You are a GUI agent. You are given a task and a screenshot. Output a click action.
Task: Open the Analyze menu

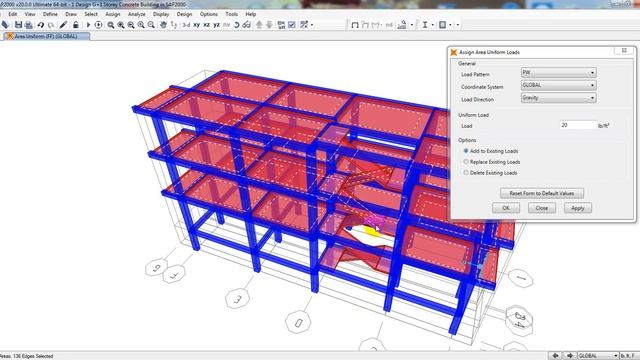(136, 14)
